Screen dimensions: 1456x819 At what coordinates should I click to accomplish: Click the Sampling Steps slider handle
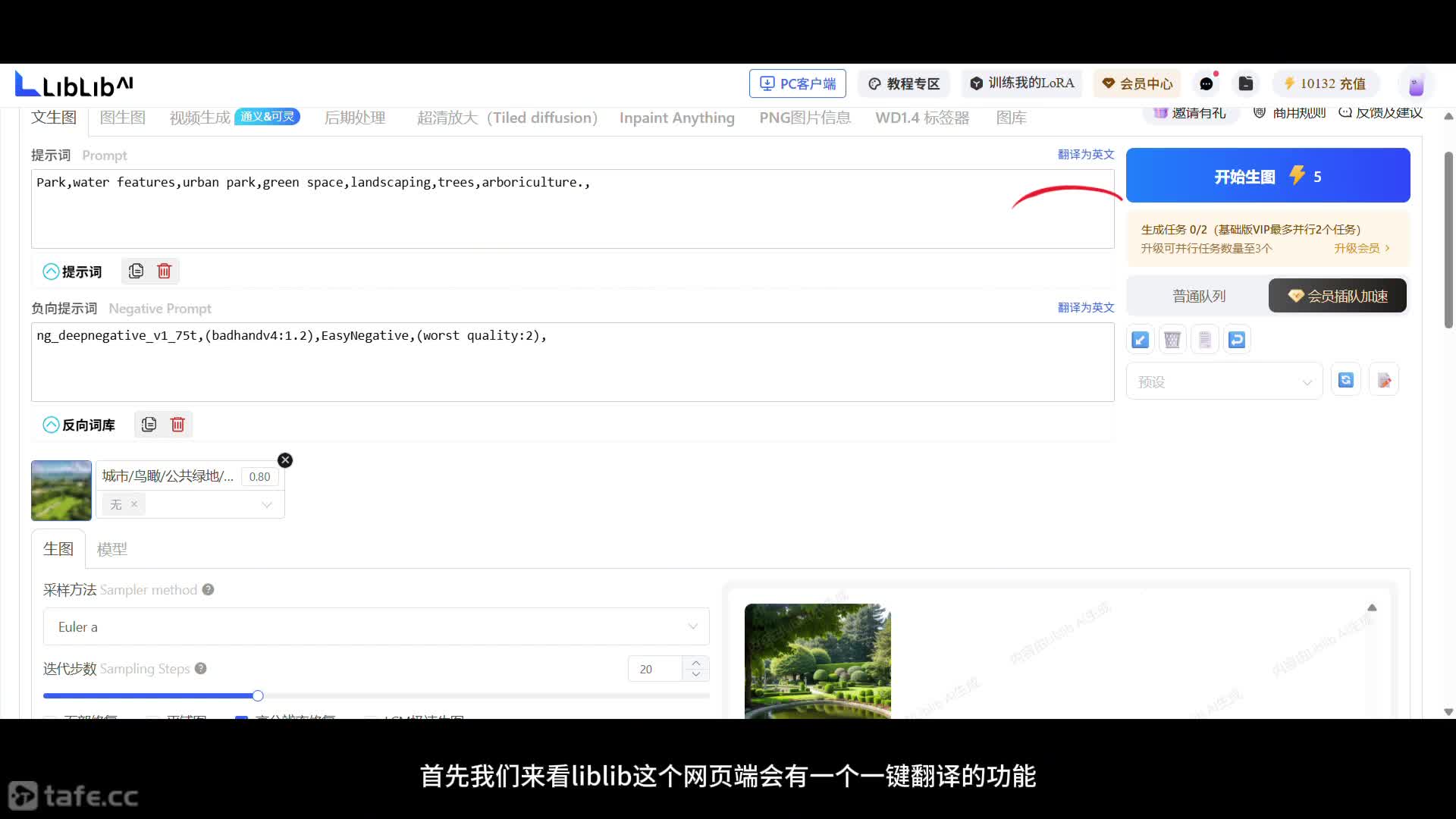258,695
